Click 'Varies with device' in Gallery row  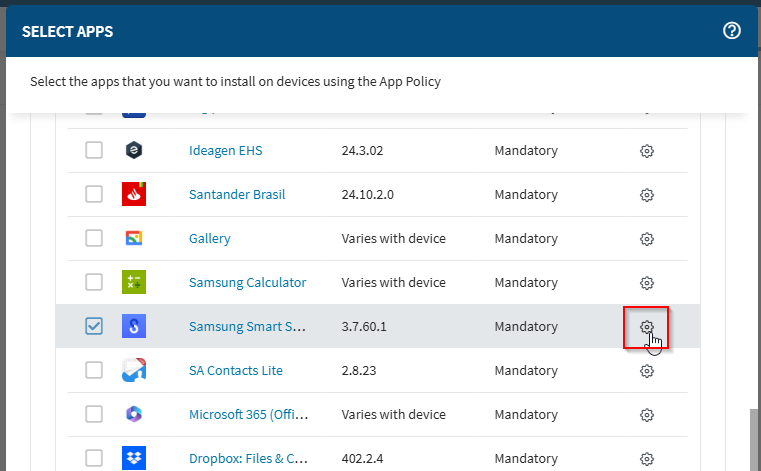coord(394,238)
